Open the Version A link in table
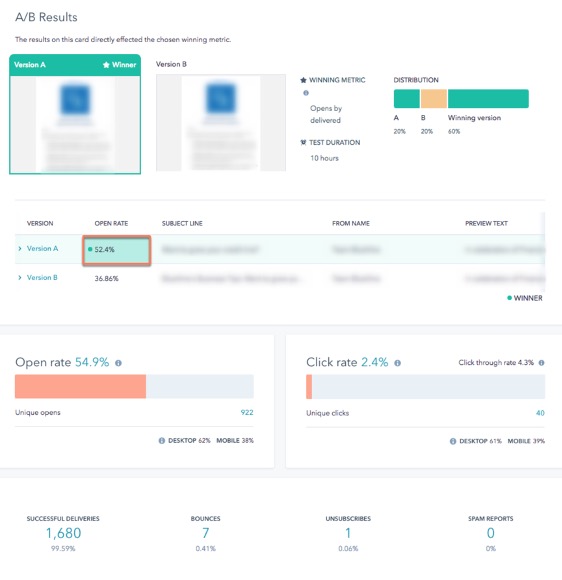Image resolution: width=562 pixels, height=580 pixels. (43, 249)
